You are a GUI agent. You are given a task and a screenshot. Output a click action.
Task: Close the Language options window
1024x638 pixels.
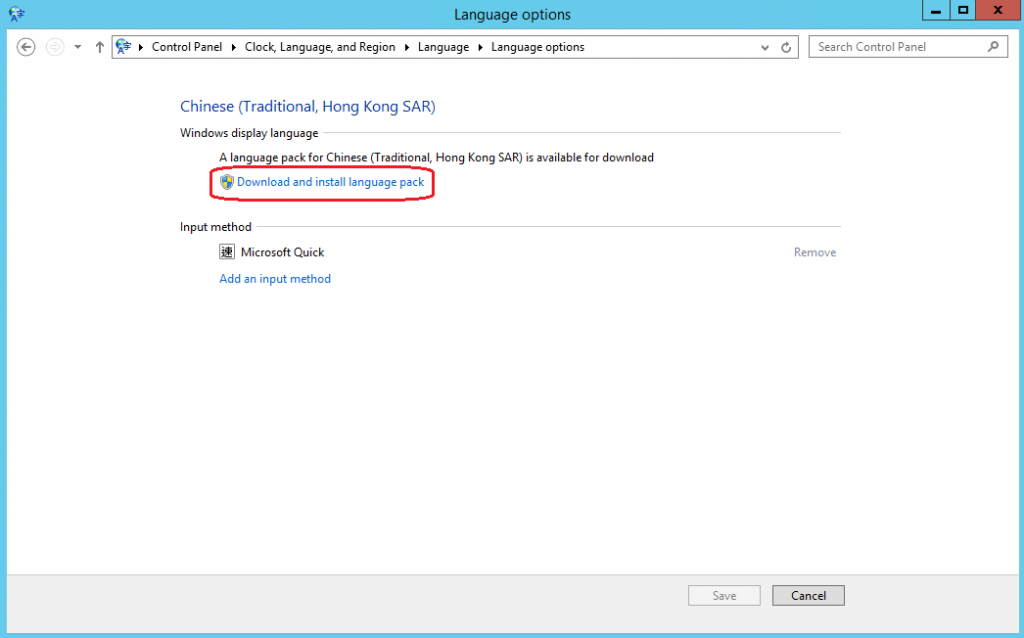pyautogui.click(x=998, y=10)
